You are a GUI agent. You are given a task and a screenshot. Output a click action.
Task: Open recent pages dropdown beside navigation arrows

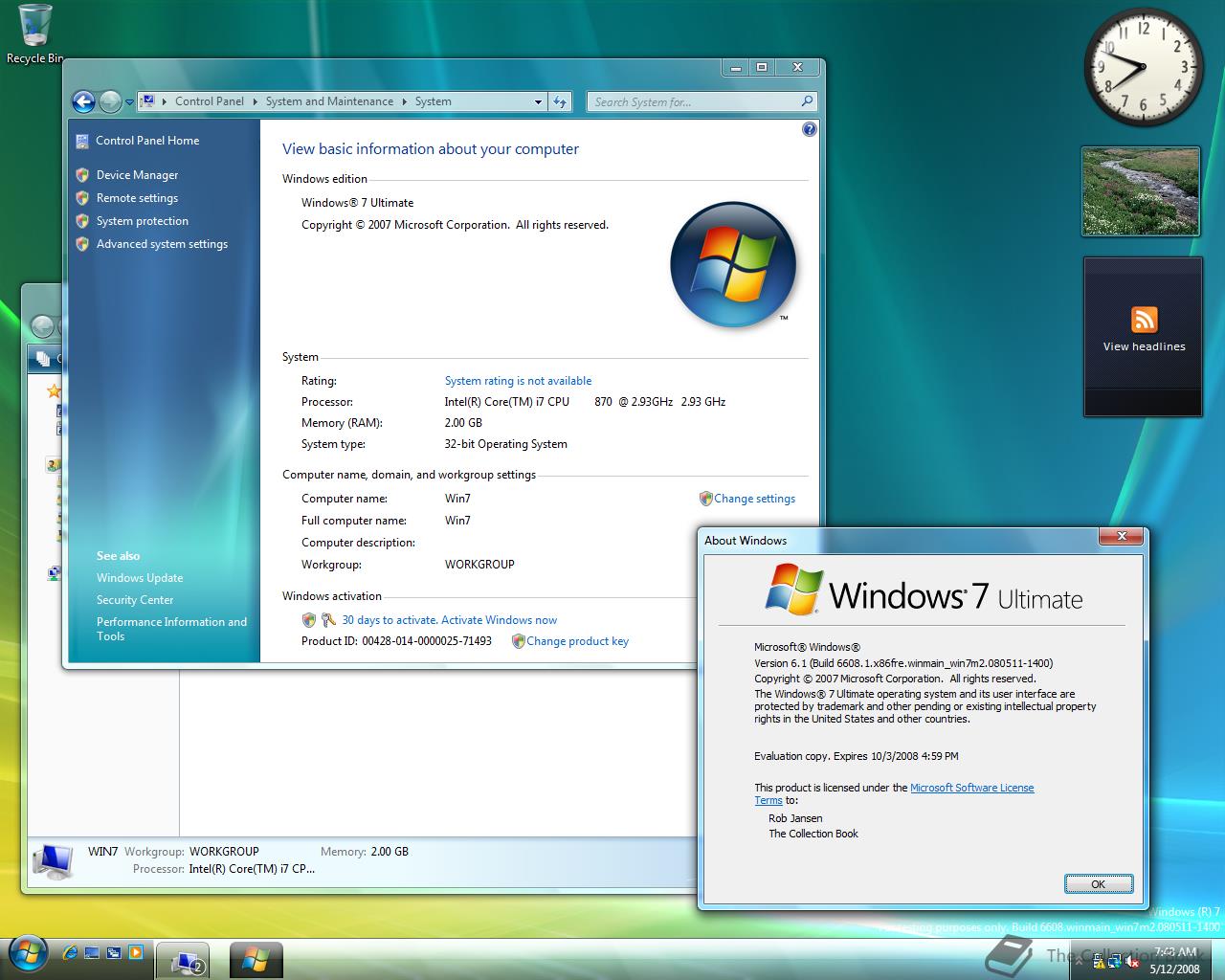coord(130,102)
